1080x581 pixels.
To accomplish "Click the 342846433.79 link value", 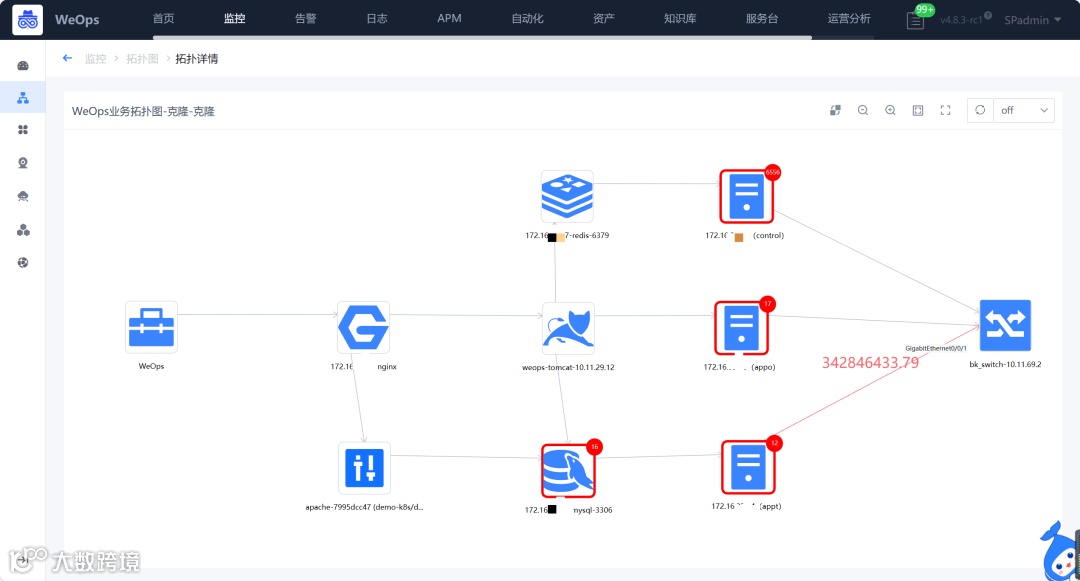I will [x=870, y=363].
